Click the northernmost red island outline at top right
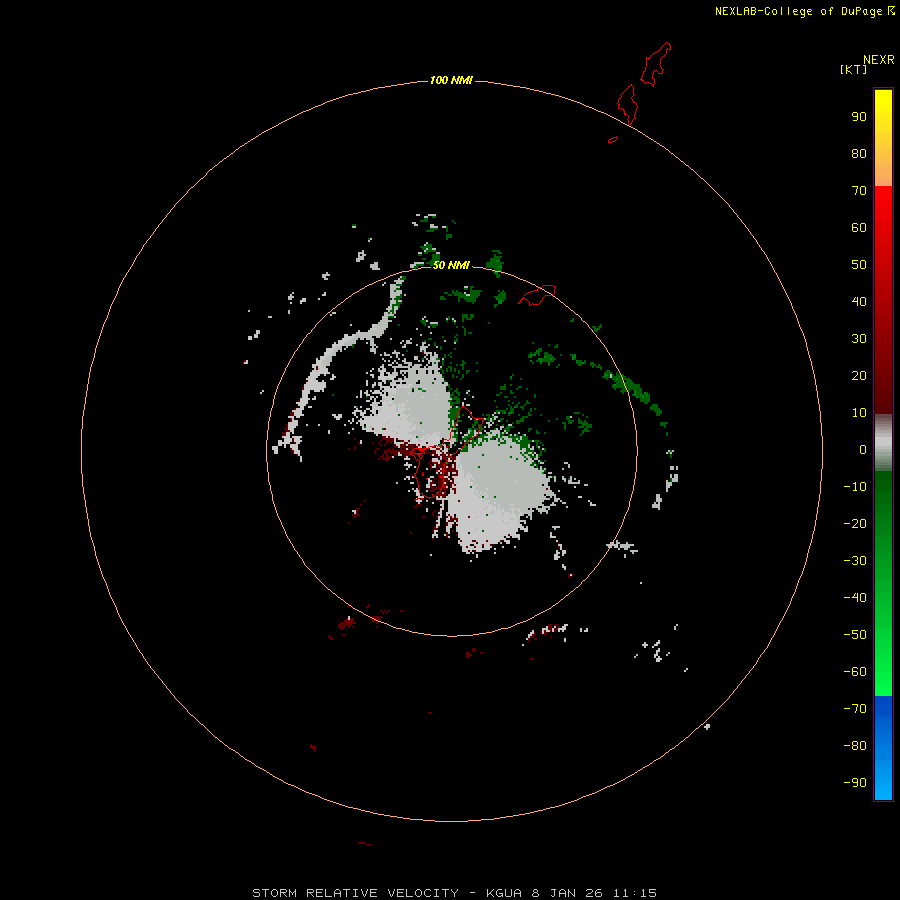The image size is (900, 900). click(655, 64)
